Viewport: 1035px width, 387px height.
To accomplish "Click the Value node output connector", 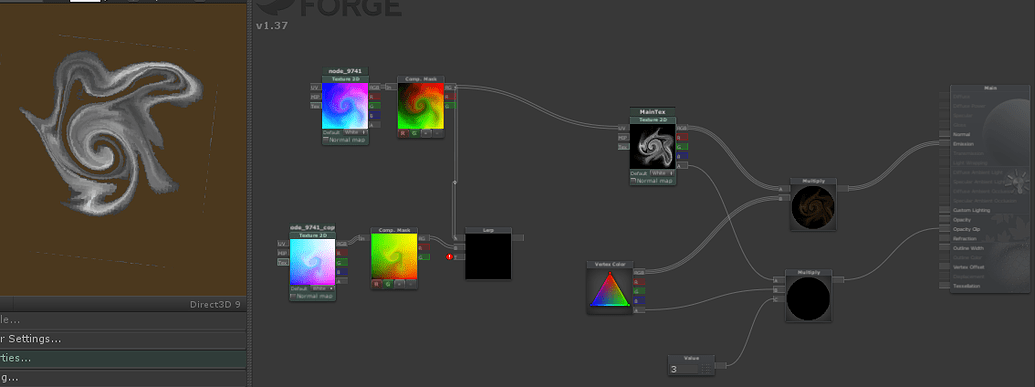I will 720,365.
